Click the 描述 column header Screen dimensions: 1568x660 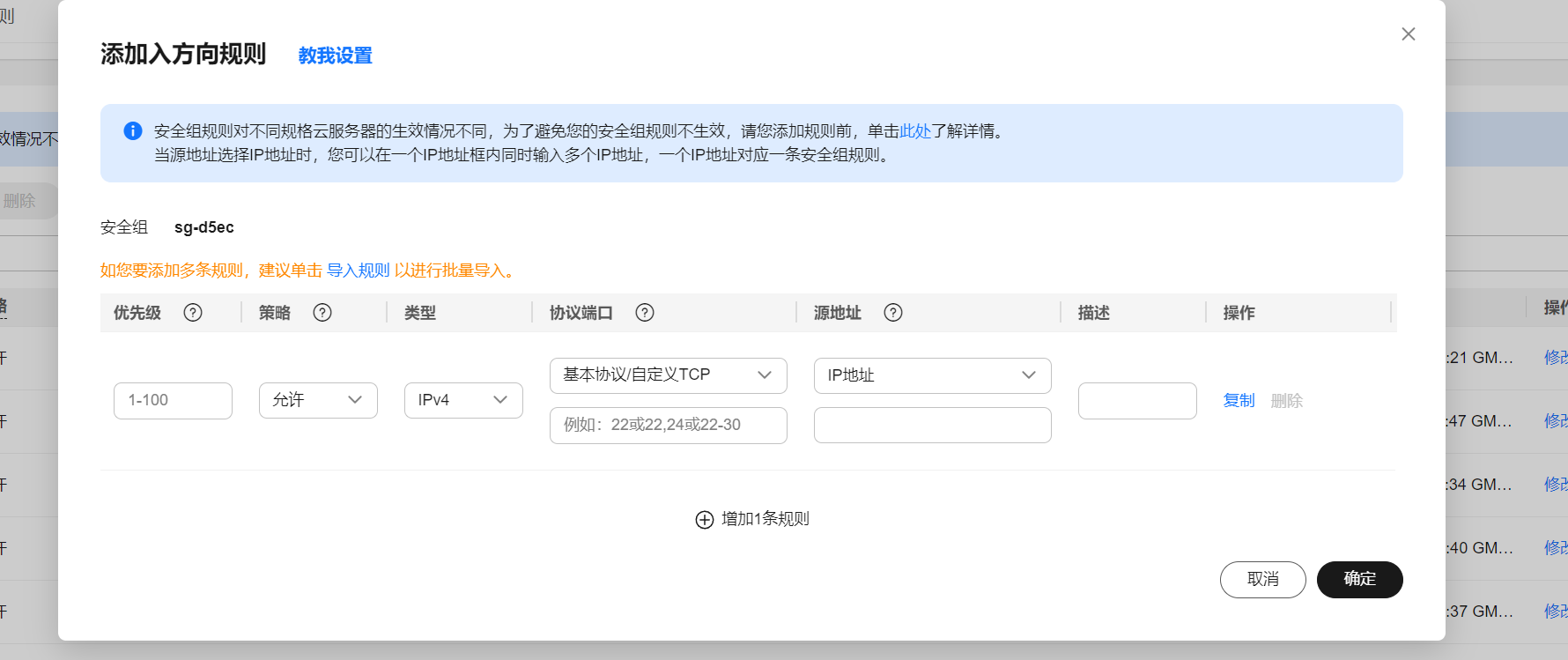point(1094,313)
